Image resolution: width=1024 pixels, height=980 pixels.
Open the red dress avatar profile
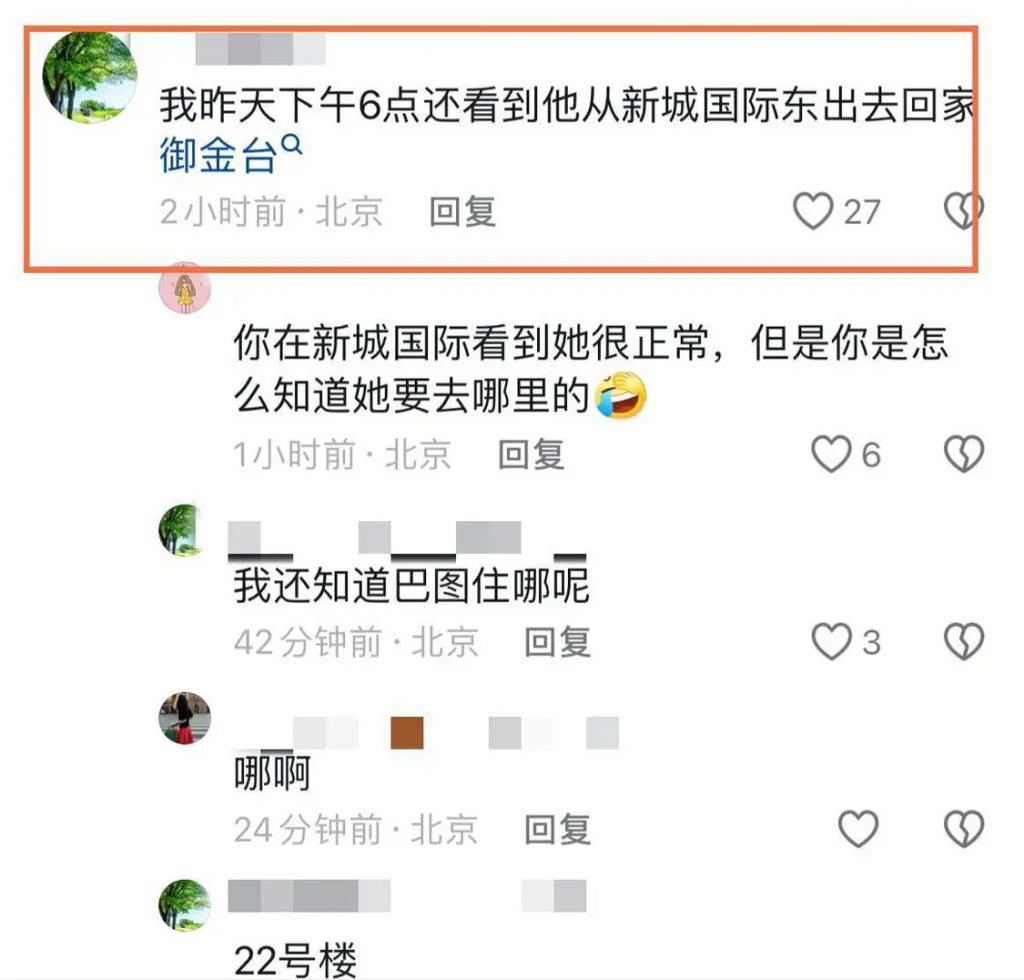tap(185, 718)
